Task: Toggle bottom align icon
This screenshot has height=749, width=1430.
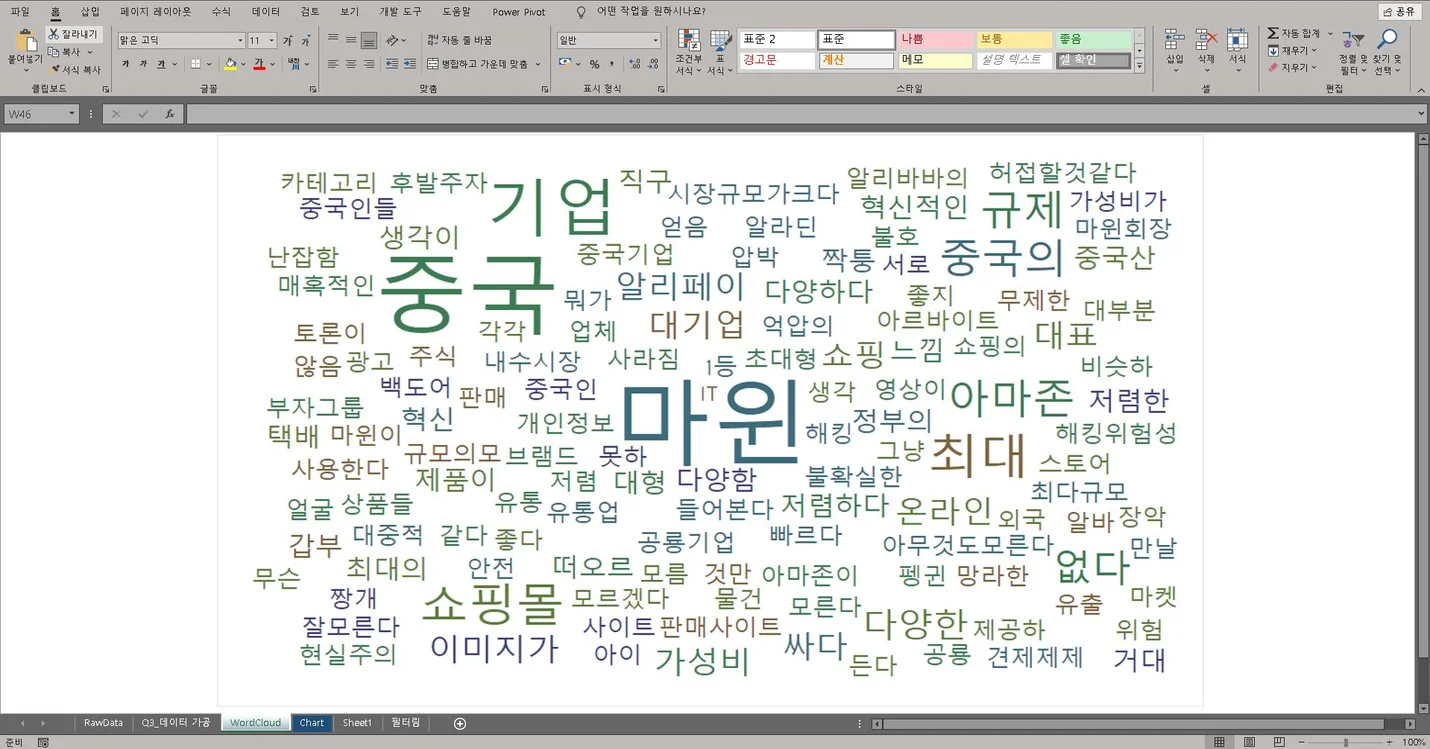Action: (369, 40)
